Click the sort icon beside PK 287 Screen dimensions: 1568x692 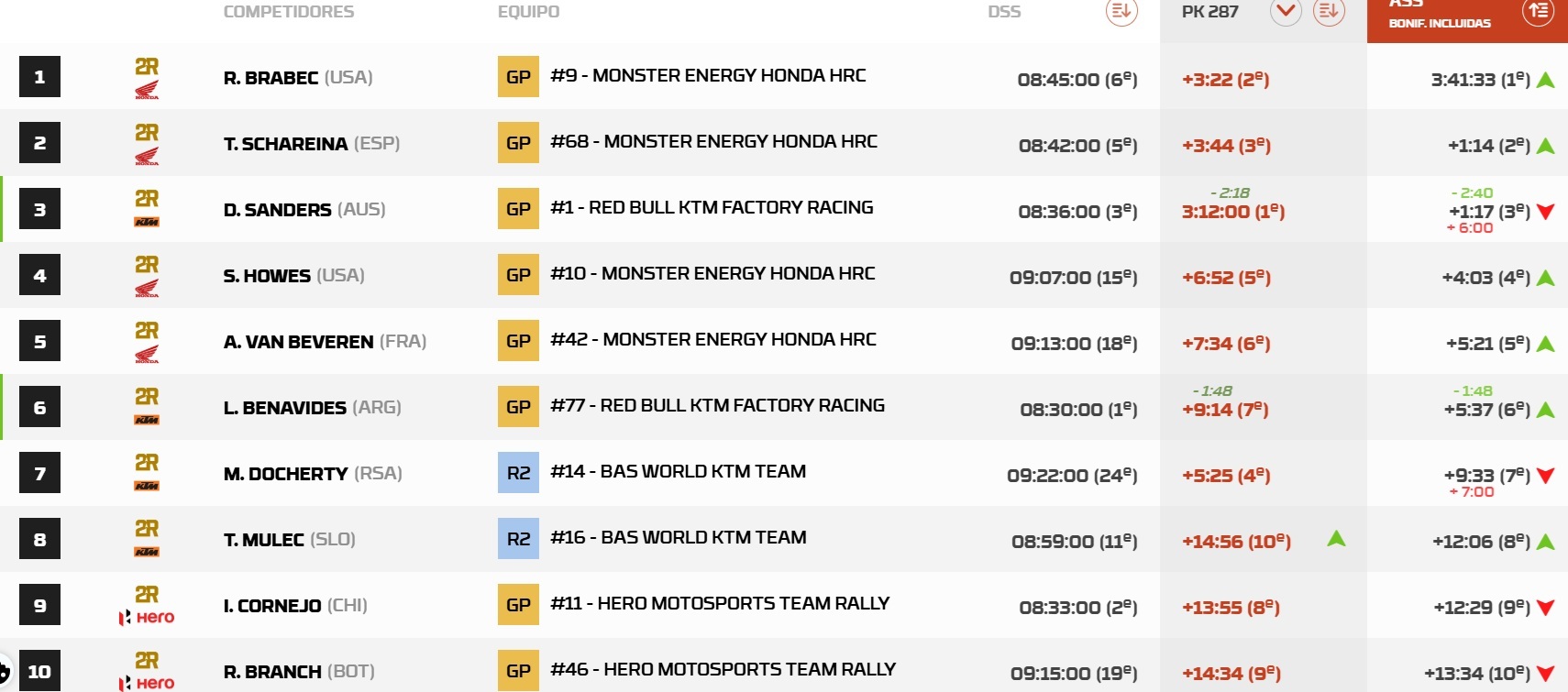1328,11
